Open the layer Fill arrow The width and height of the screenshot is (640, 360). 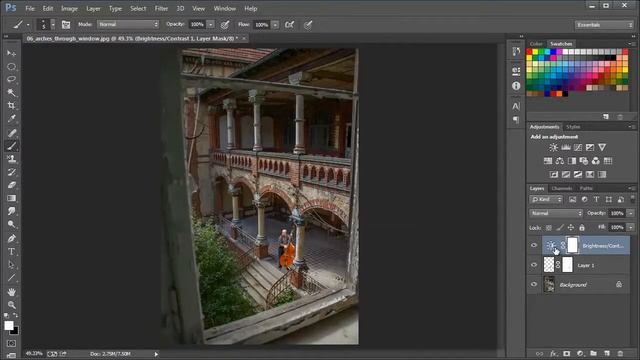(631, 227)
